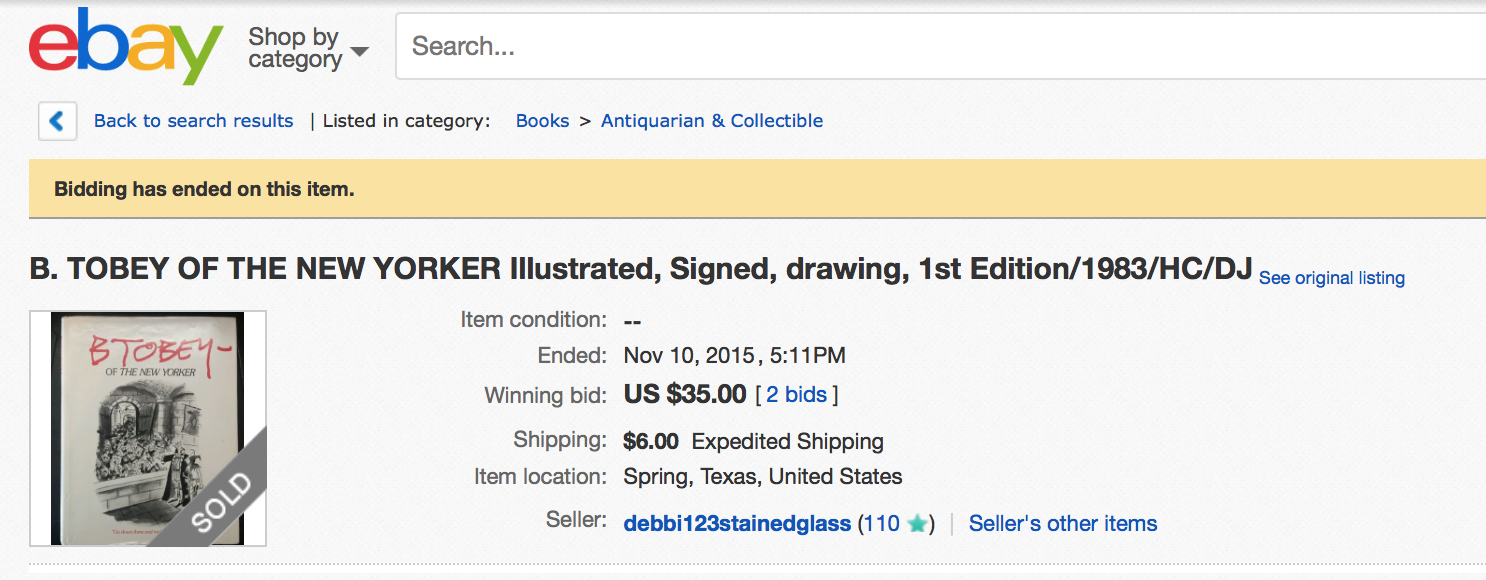1486x580 pixels.
Task: Go back to search results
Action: tap(193, 121)
